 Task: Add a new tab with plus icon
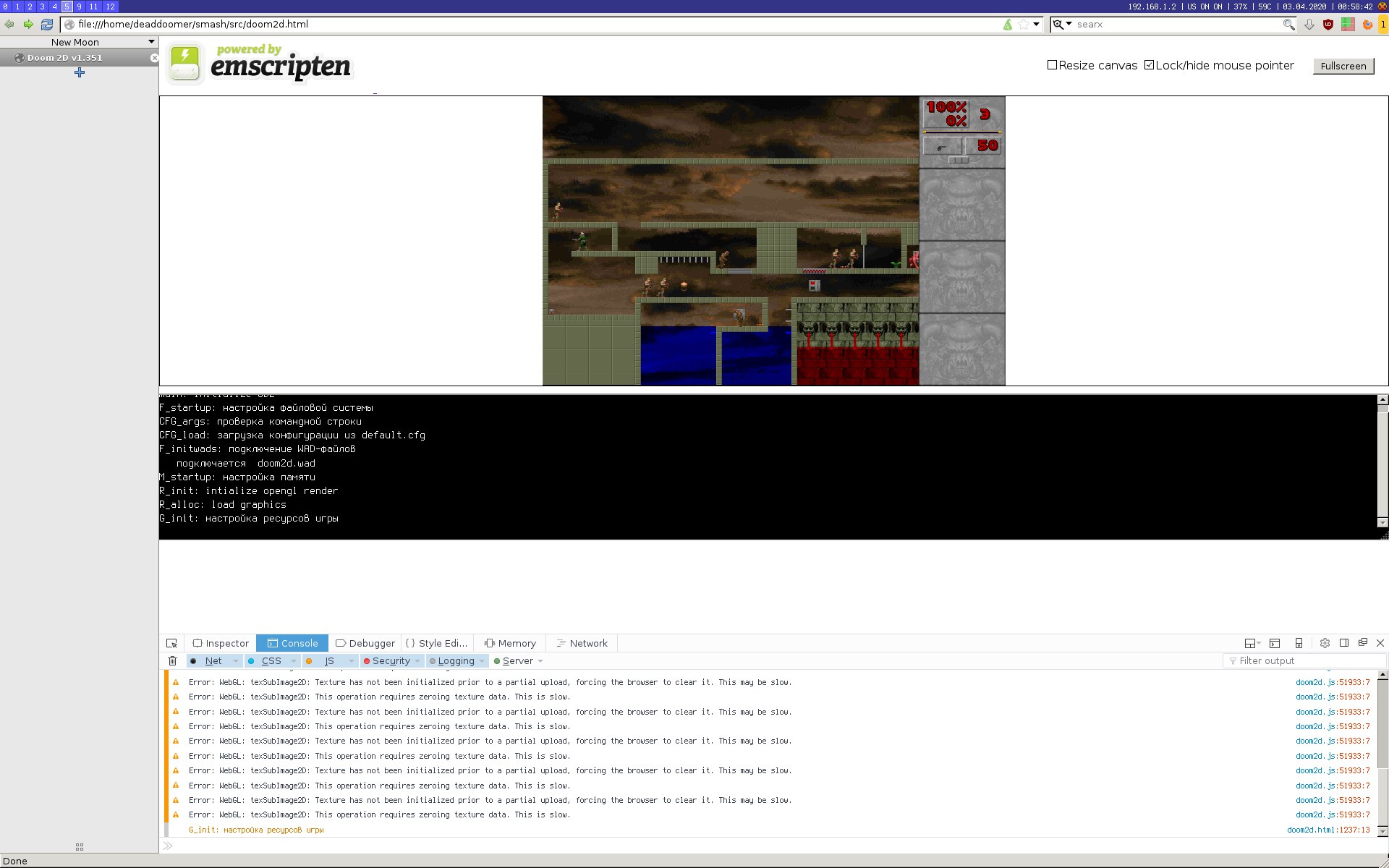(80, 72)
